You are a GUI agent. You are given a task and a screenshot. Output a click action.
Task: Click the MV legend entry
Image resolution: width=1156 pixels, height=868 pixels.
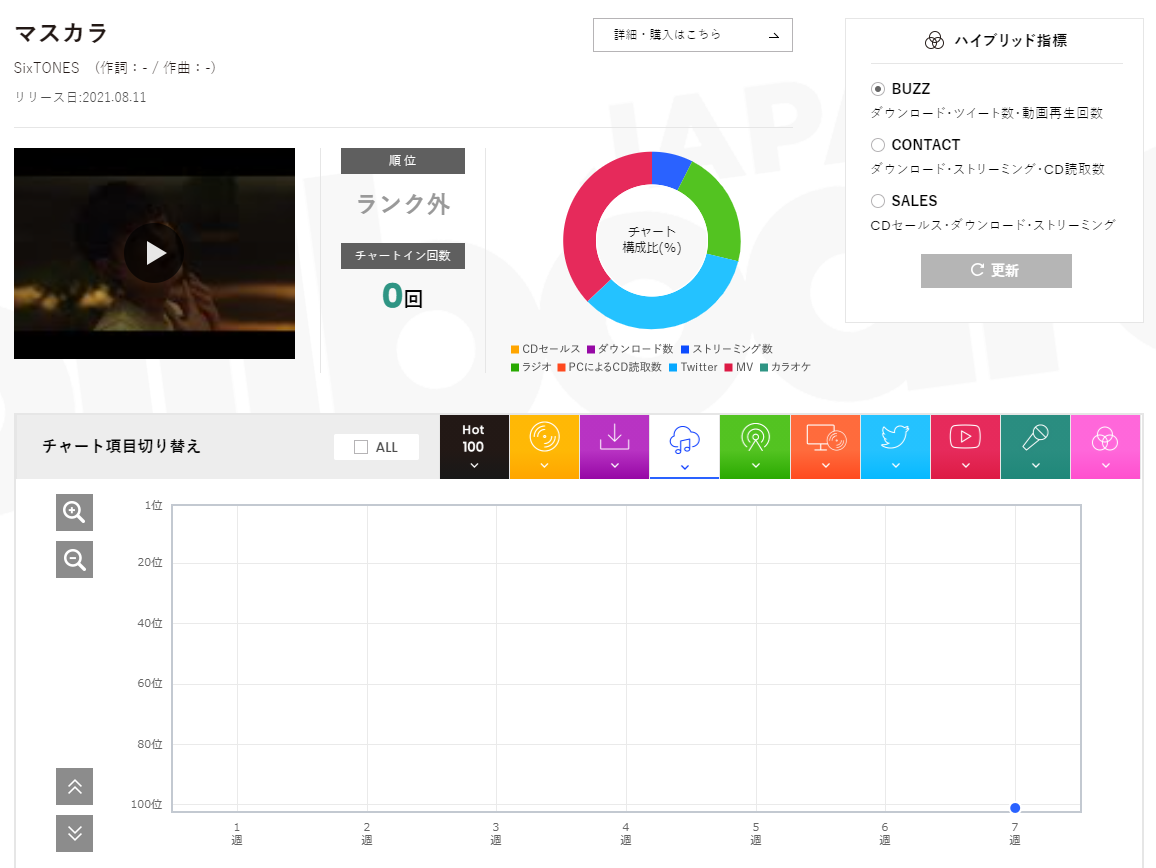739,367
